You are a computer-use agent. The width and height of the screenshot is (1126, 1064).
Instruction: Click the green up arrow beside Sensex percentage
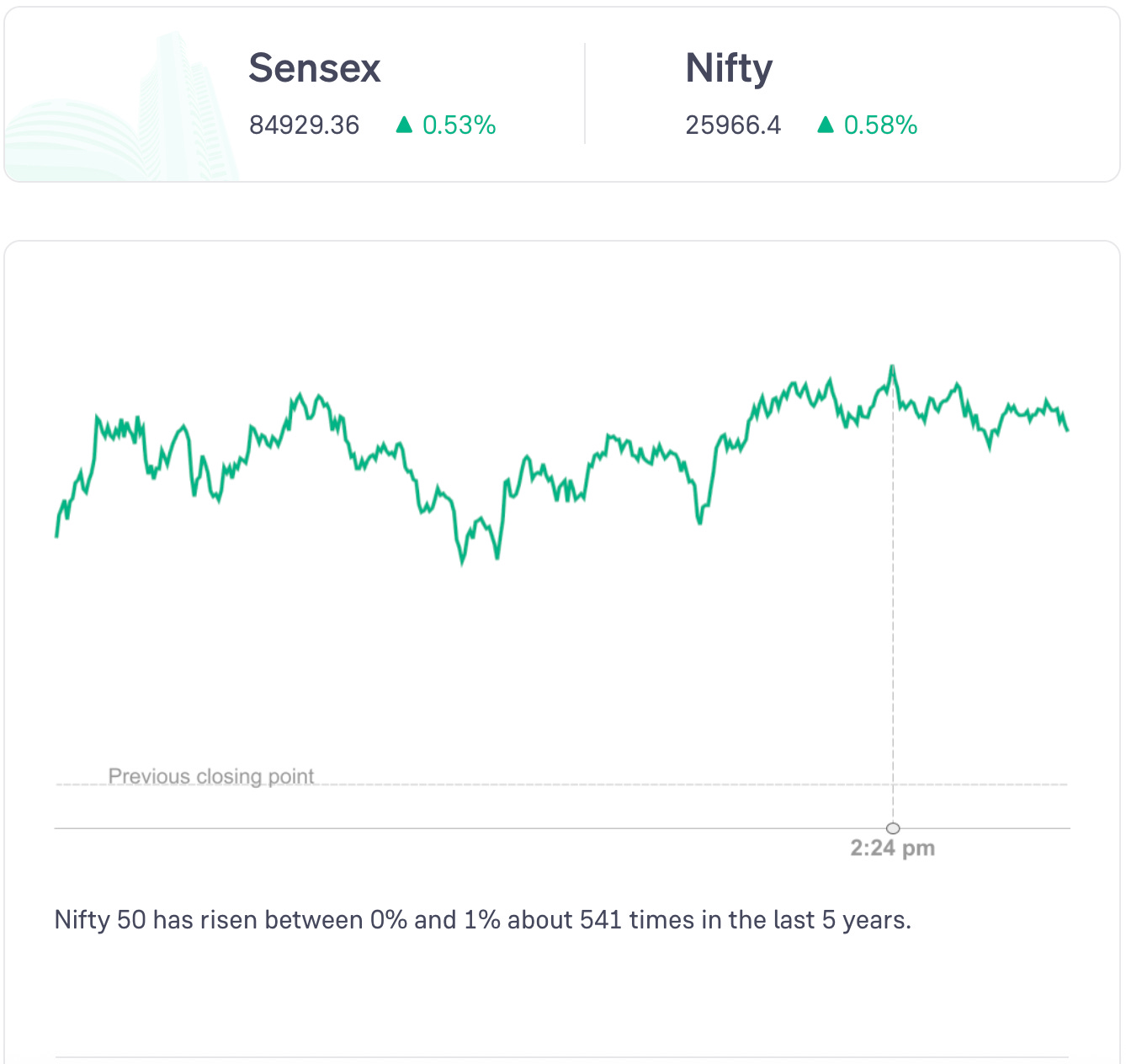click(404, 125)
